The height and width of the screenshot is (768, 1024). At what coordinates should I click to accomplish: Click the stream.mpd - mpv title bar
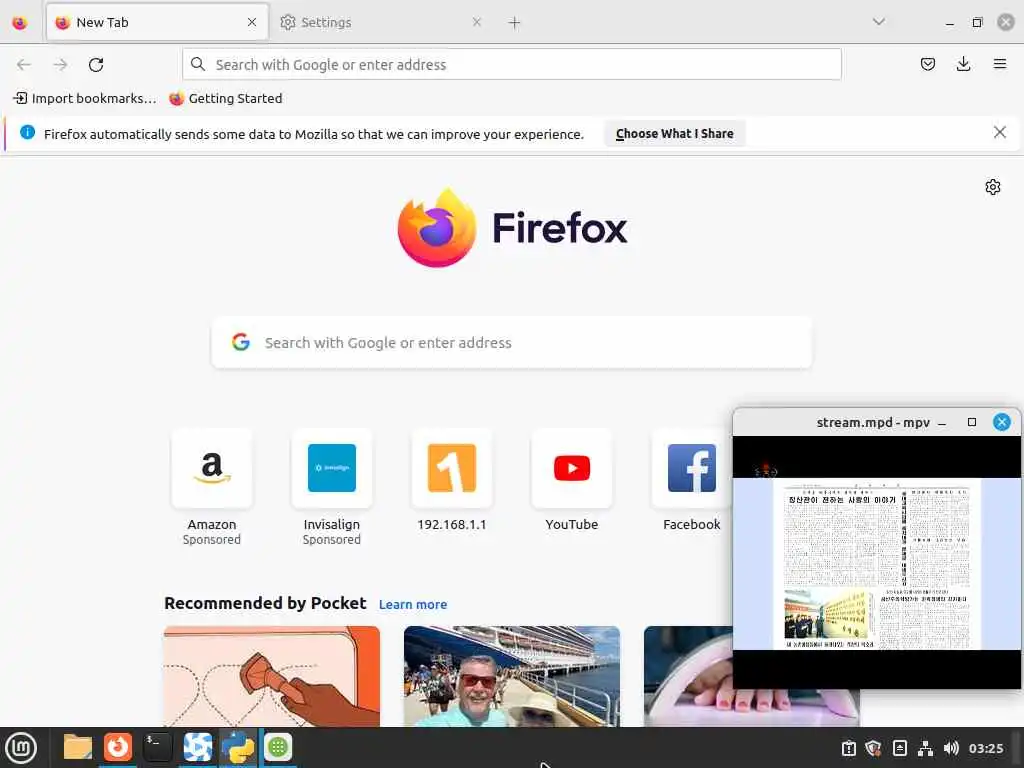coord(873,423)
